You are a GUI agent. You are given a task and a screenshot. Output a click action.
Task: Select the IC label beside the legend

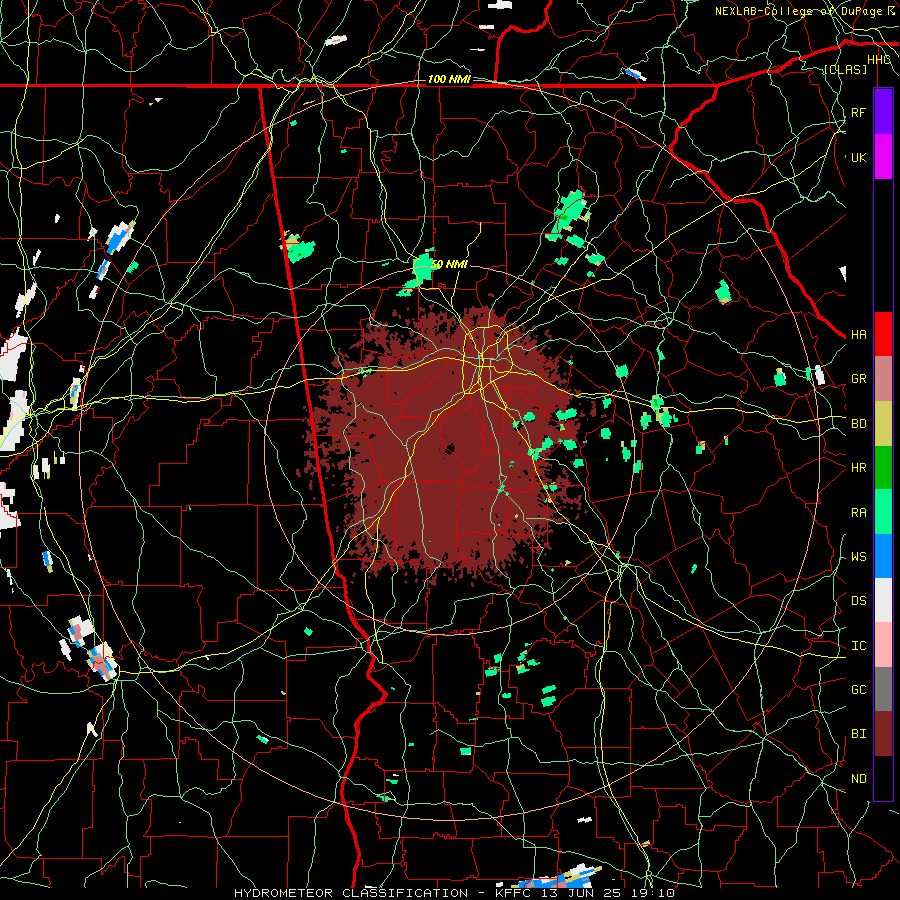[858, 646]
